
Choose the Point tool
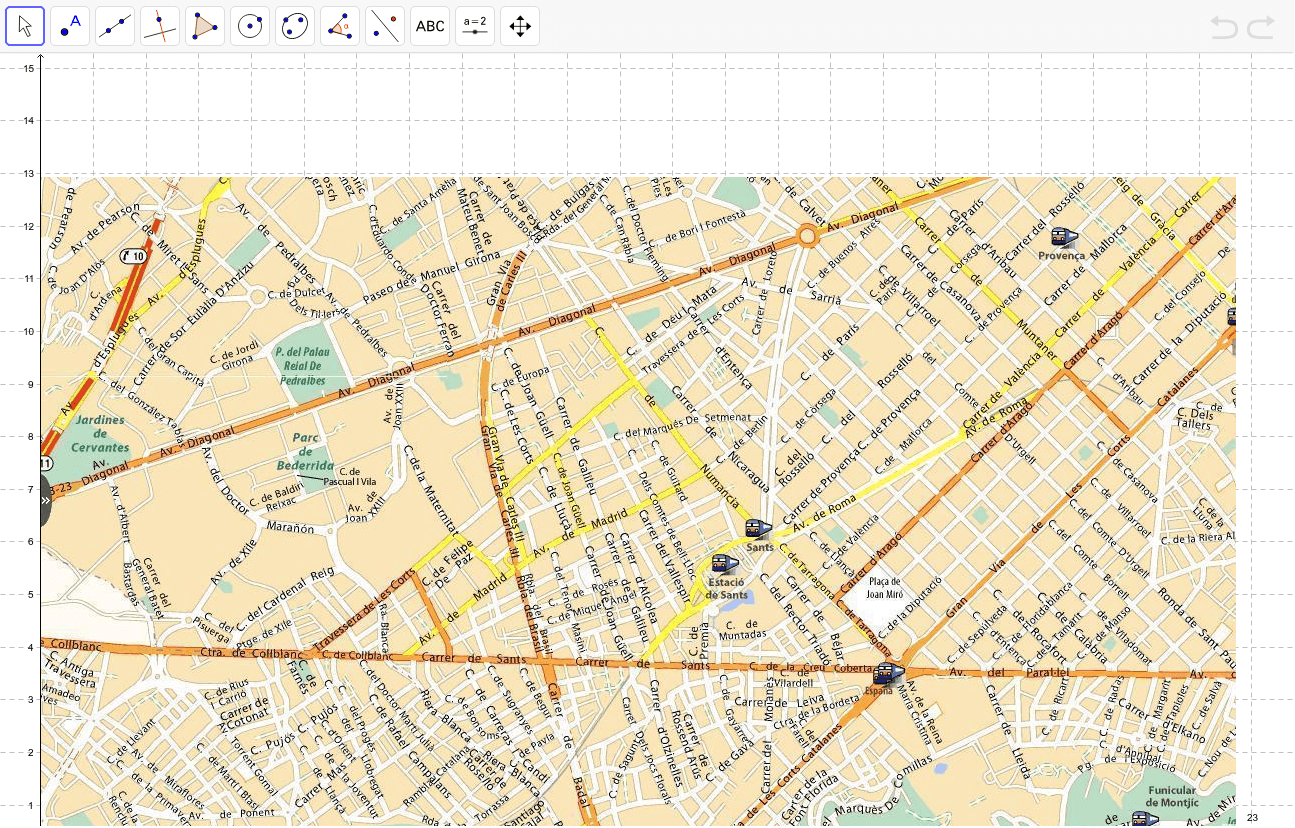(70, 26)
